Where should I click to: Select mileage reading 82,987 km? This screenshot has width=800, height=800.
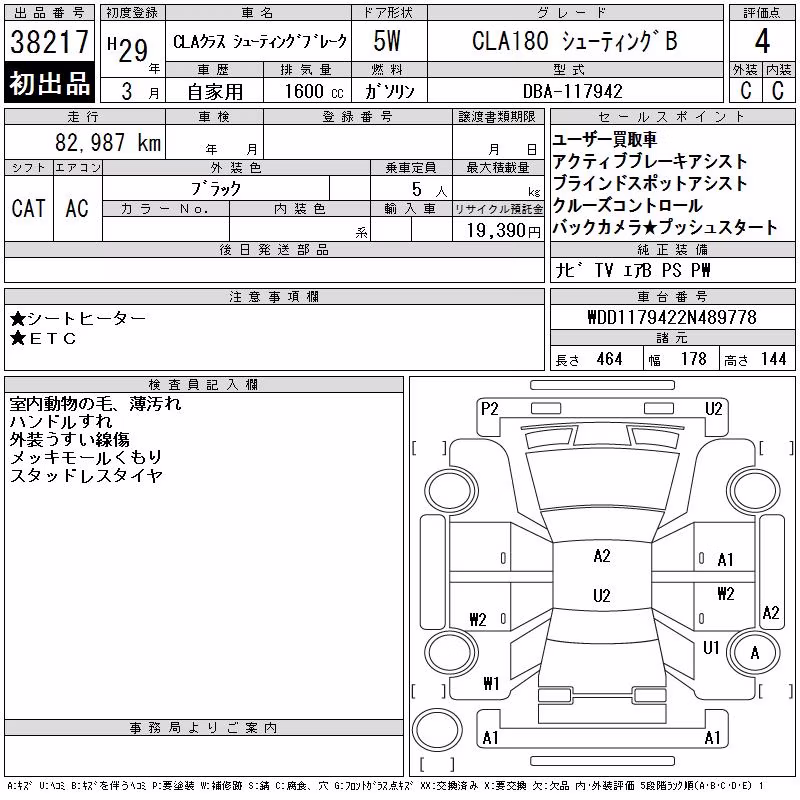108,142
